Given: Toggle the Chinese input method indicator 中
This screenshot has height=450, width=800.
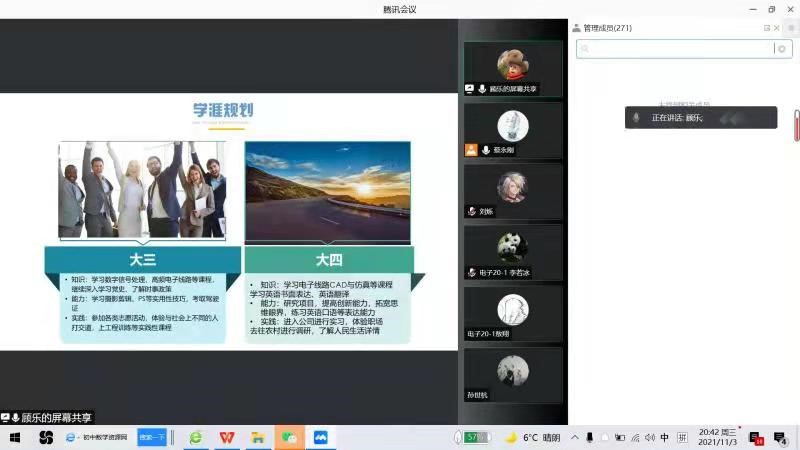Looking at the screenshot, I should pyautogui.click(x=664, y=437).
